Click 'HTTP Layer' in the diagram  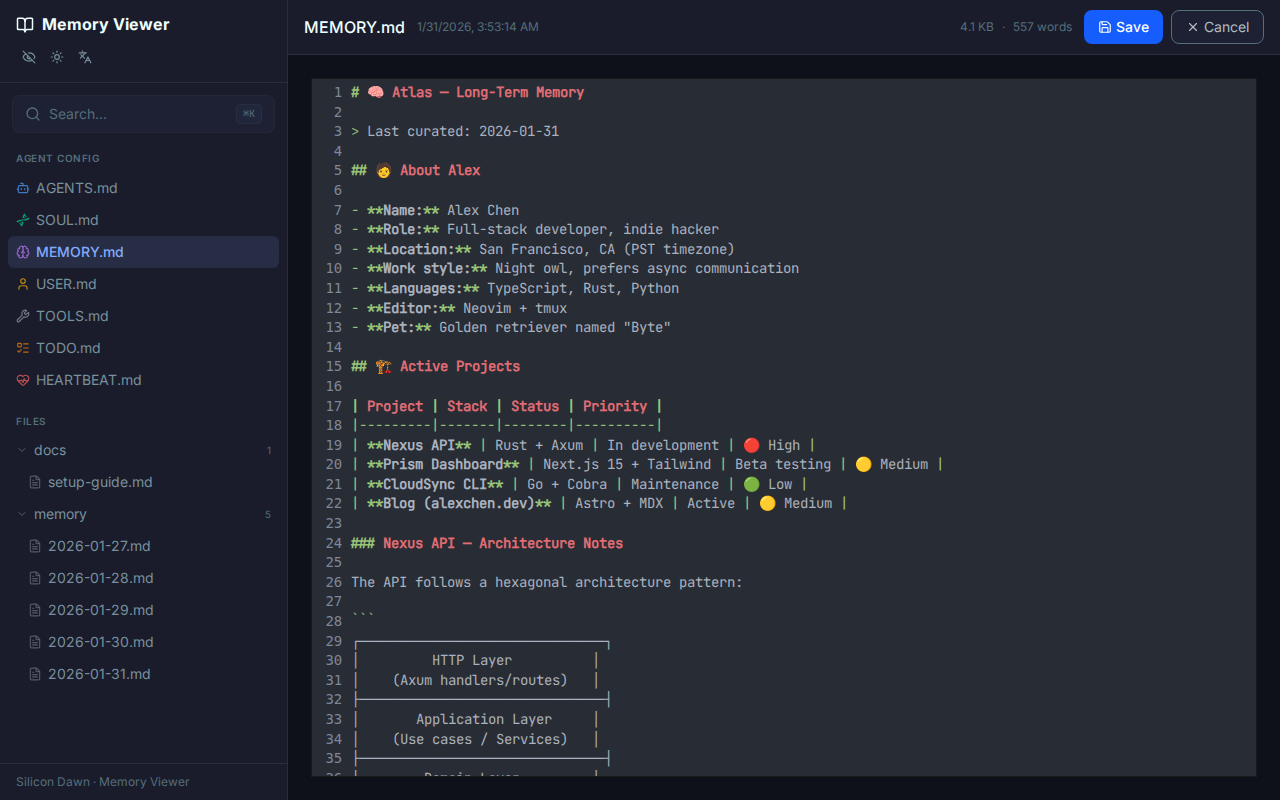pyautogui.click(x=472, y=660)
